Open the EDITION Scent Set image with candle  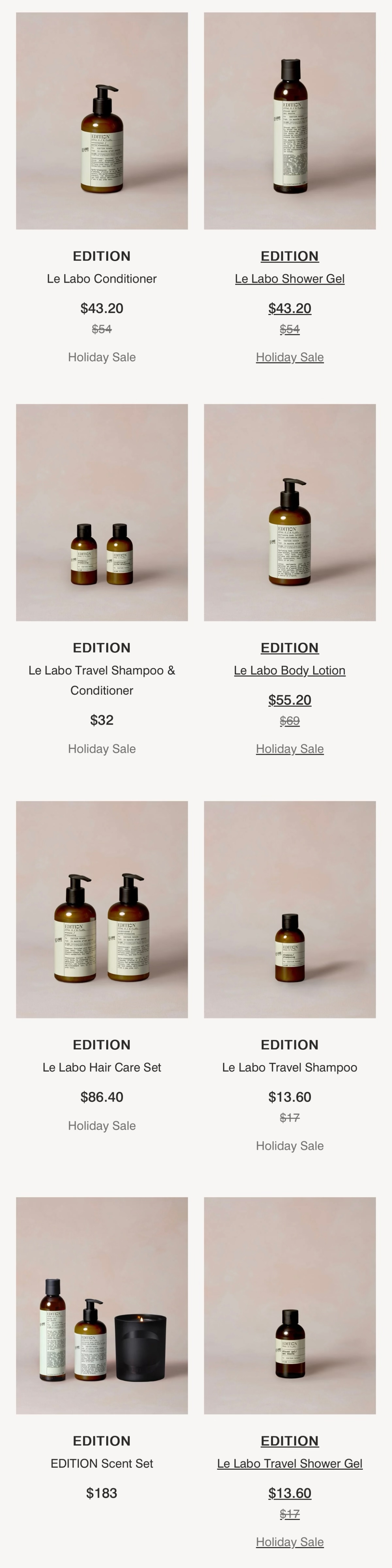coord(102,1306)
